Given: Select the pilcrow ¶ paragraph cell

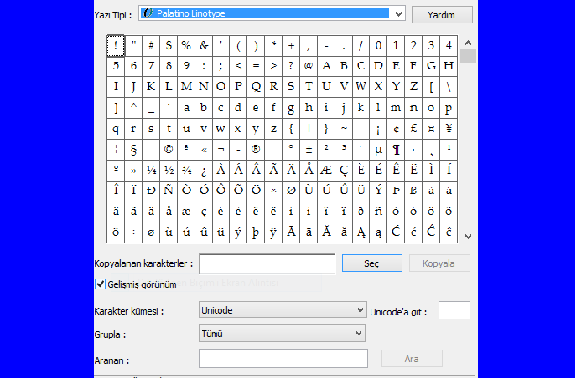Looking at the screenshot, I should click(396, 150).
